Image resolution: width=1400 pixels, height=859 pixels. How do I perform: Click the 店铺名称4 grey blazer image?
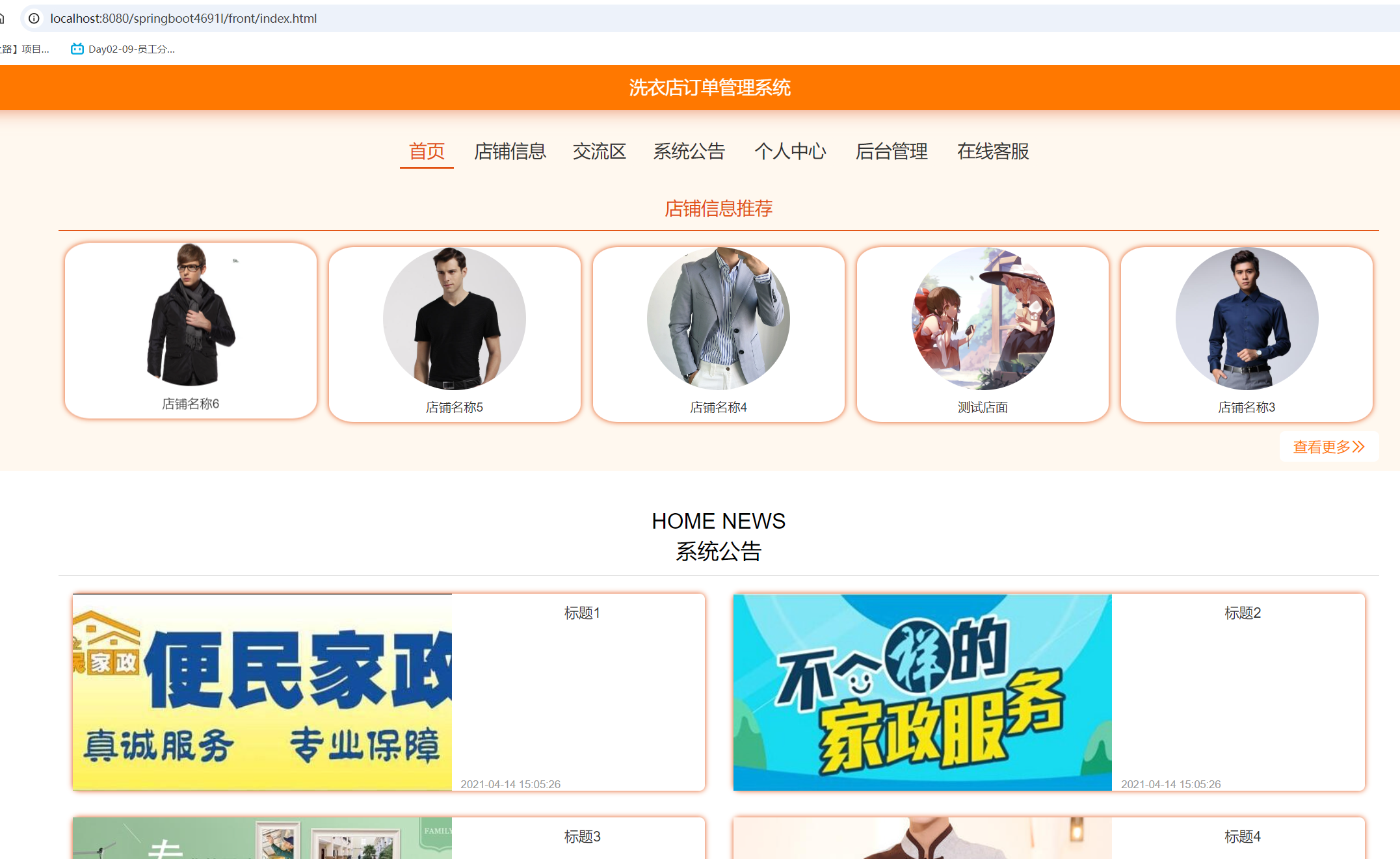point(719,319)
